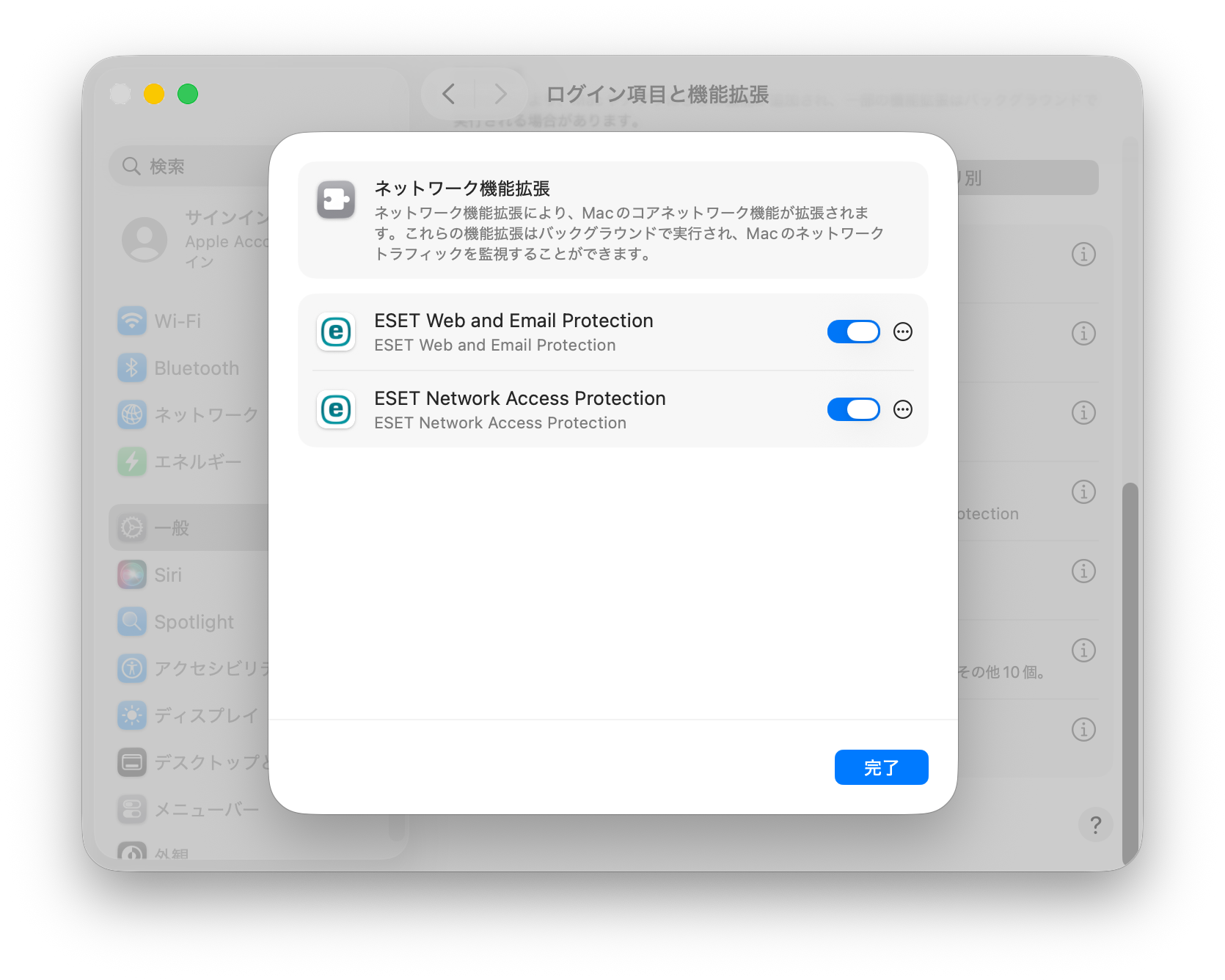1225x980 pixels.
Task: Open more options for ESET Network Access Protection
Action: [903, 410]
